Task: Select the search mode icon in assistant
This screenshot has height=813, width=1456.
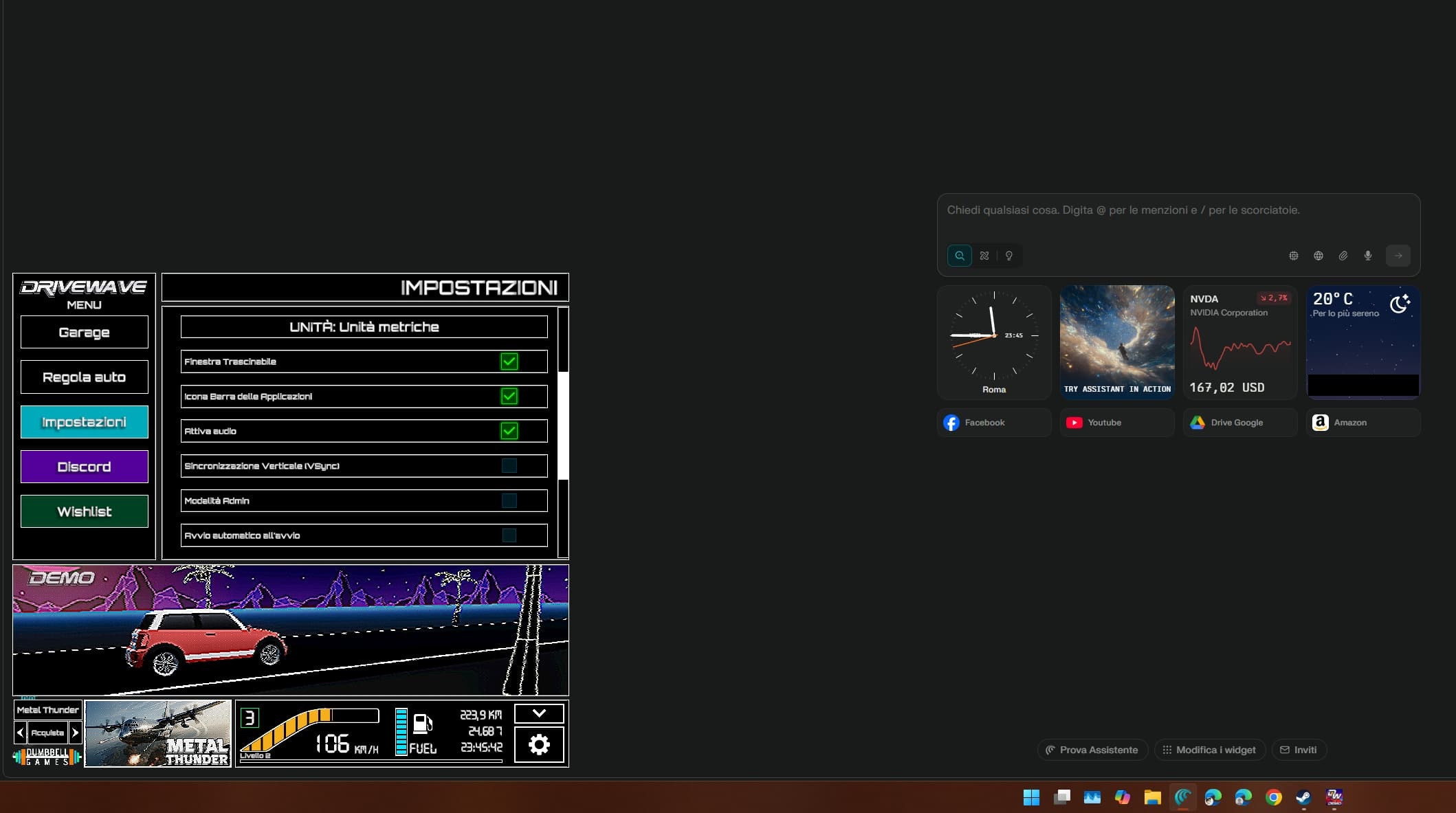Action: click(960, 256)
